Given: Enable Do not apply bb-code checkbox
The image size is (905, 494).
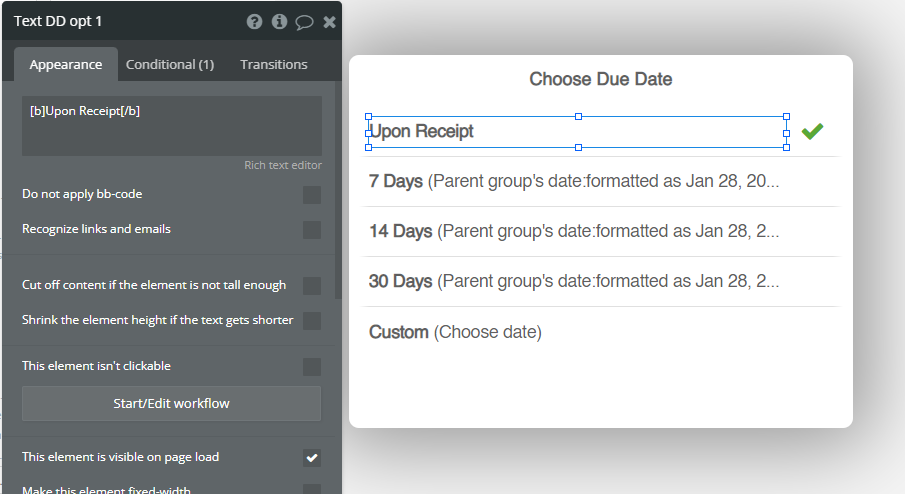Looking at the screenshot, I should pyautogui.click(x=312, y=195).
